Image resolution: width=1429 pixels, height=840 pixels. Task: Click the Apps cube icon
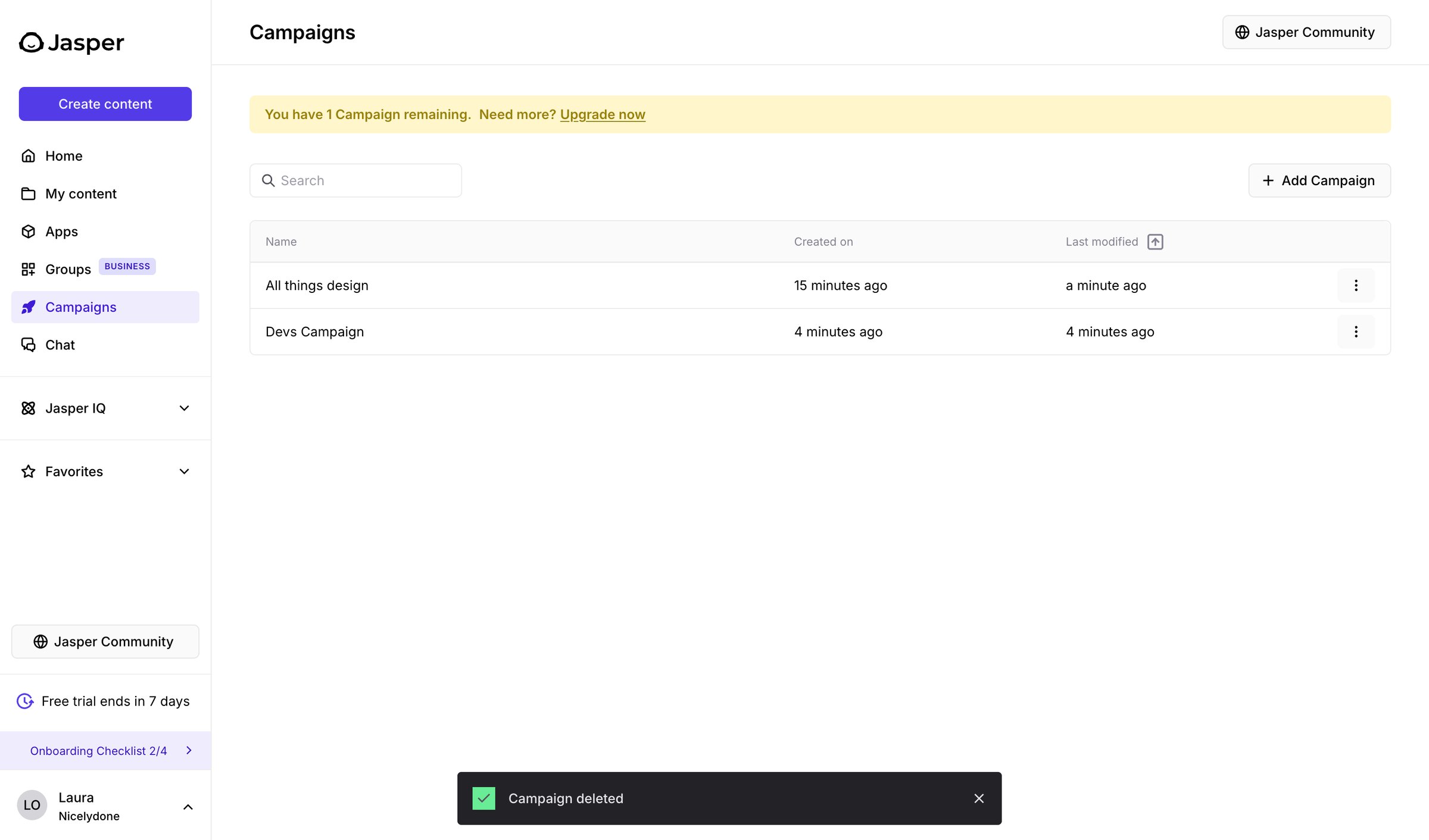coord(28,232)
